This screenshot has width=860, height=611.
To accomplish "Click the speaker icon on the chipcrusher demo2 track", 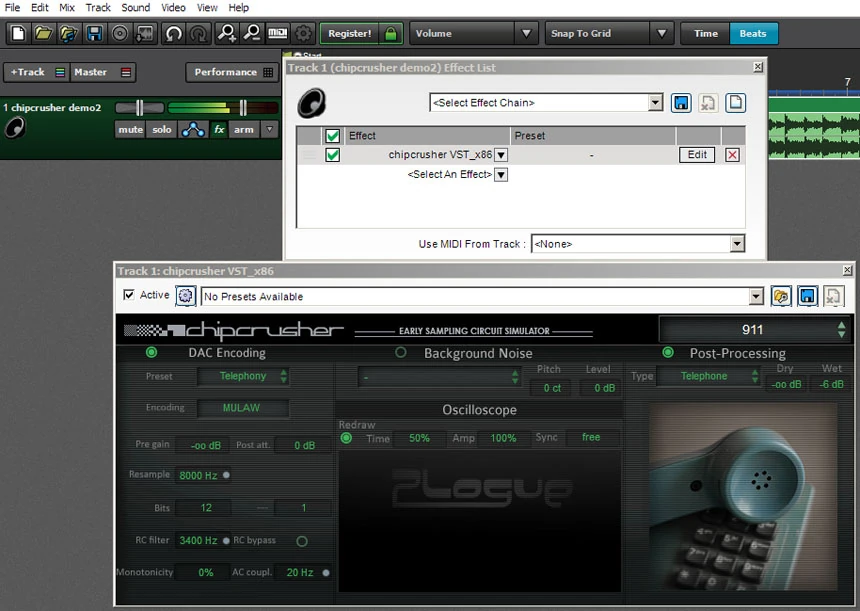I will pyautogui.click(x=15, y=128).
